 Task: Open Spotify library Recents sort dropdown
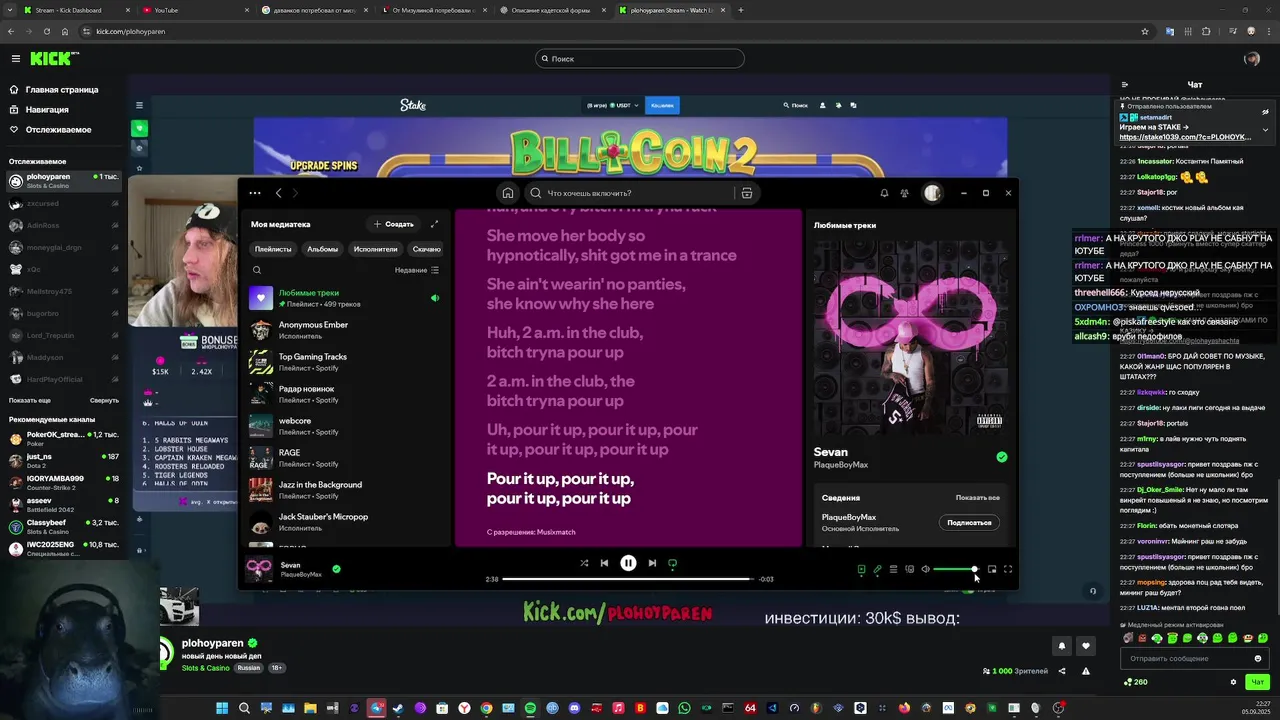(x=416, y=270)
